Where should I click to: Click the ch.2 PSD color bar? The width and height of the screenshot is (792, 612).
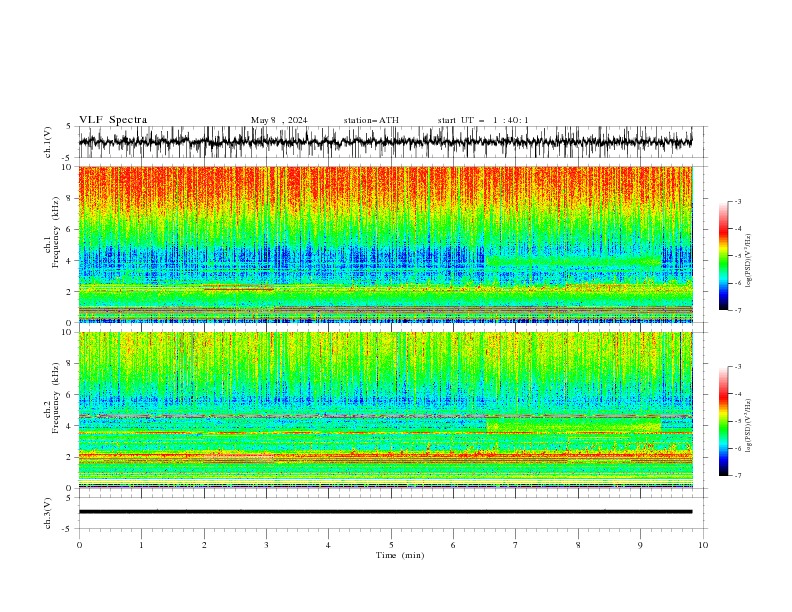tap(723, 421)
